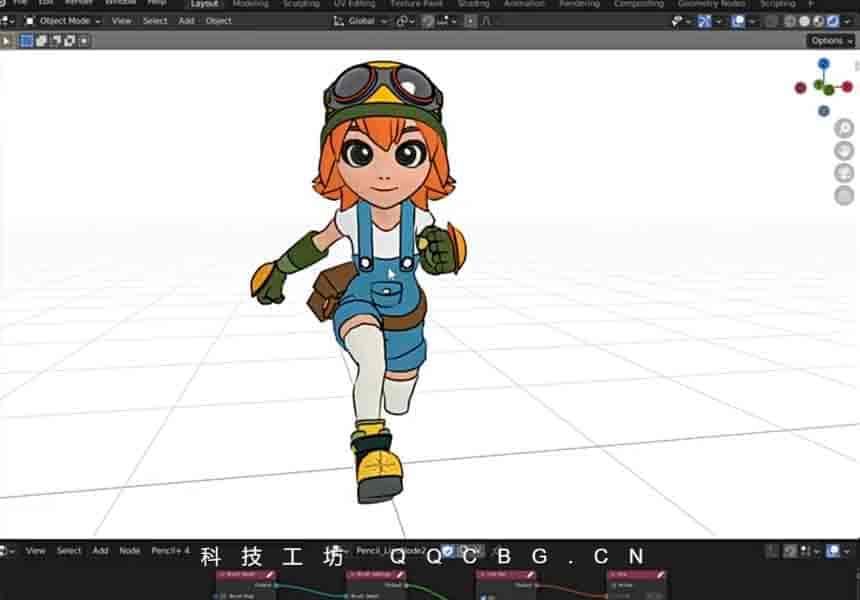Select the first red Brush node header
Image resolution: width=860 pixels, height=600 pixels.
coord(246,575)
